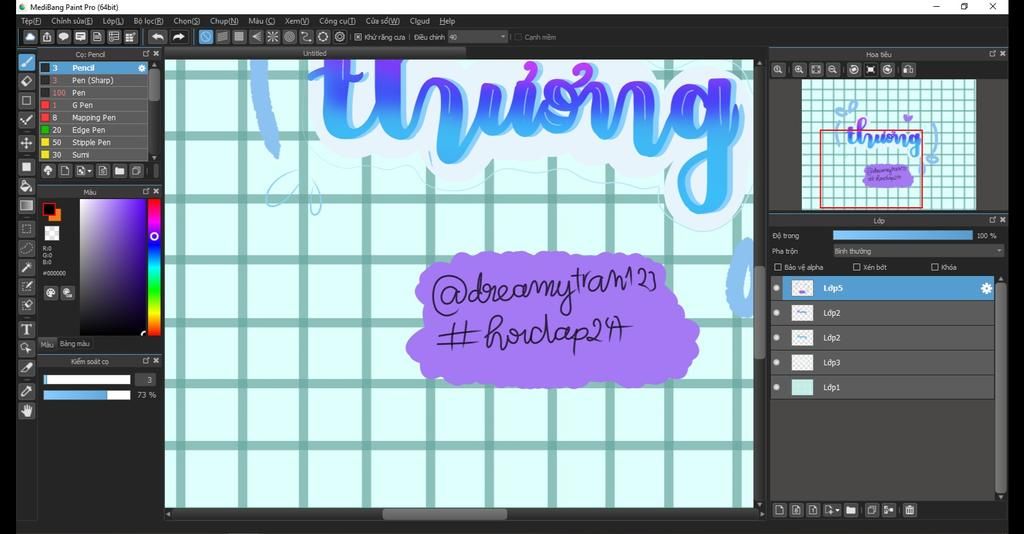
Task: Open the Chỉnh sửa menu
Action: 72,21
